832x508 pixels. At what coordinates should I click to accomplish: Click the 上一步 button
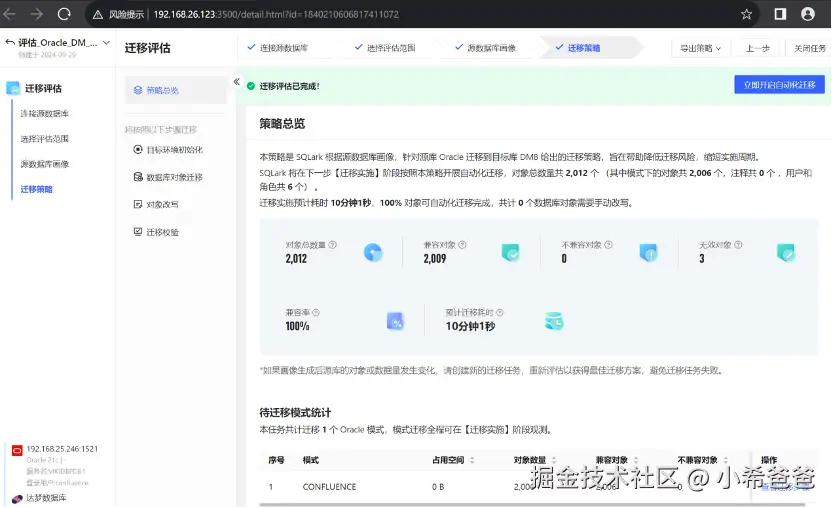758,48
